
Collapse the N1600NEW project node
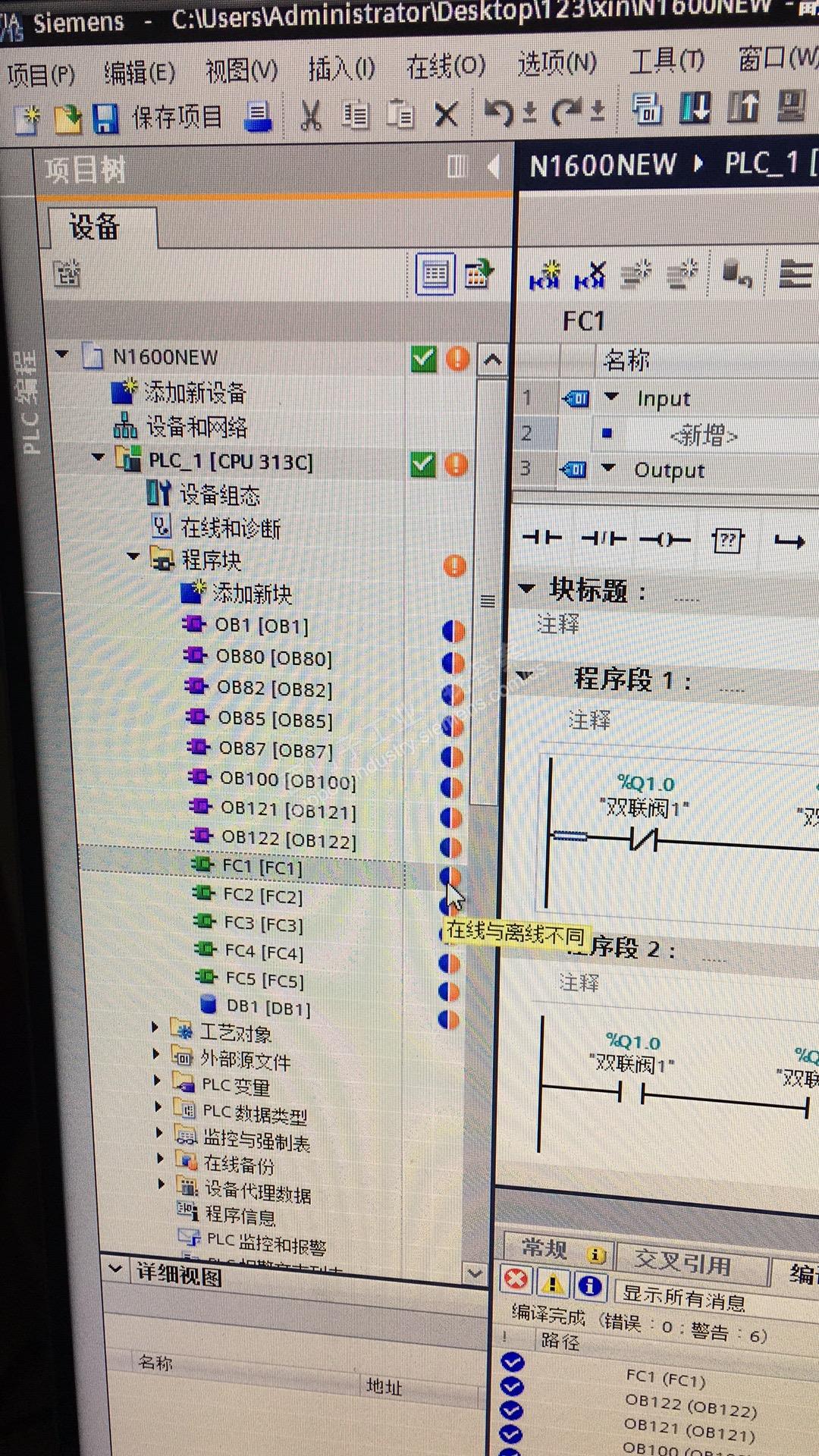pyautogui.click(x=62, y=355)
